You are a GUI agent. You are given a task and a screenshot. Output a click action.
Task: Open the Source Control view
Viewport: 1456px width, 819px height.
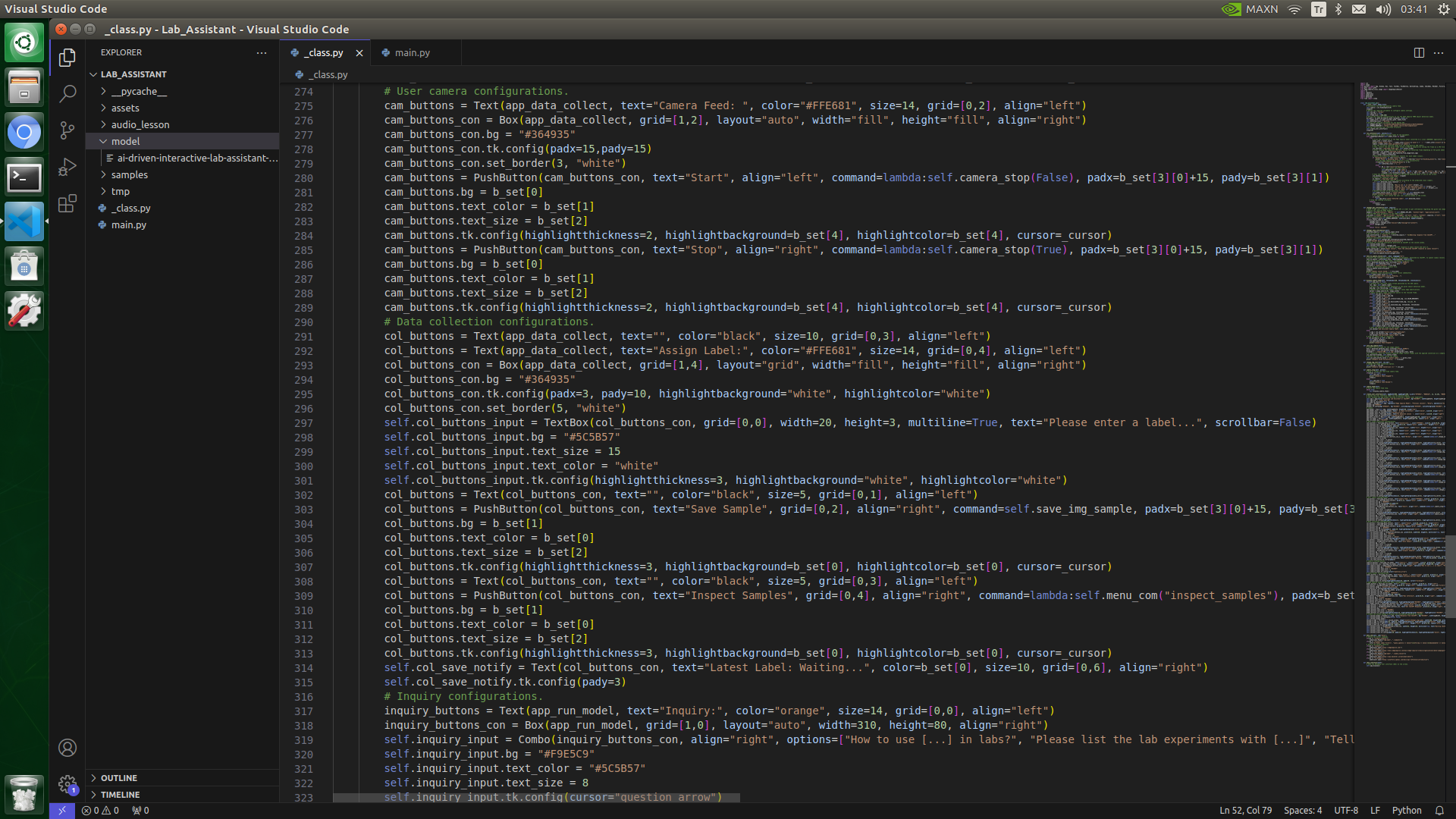point(67,130)
